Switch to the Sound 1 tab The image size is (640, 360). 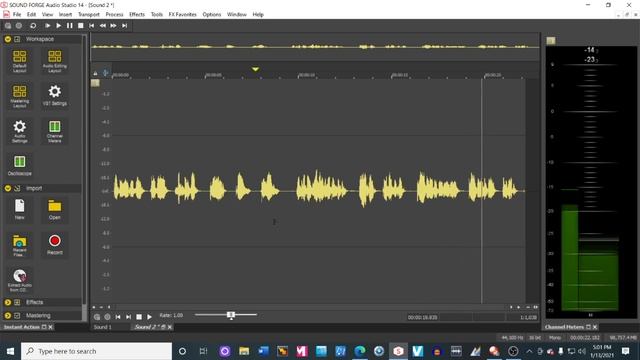point(102,327)
